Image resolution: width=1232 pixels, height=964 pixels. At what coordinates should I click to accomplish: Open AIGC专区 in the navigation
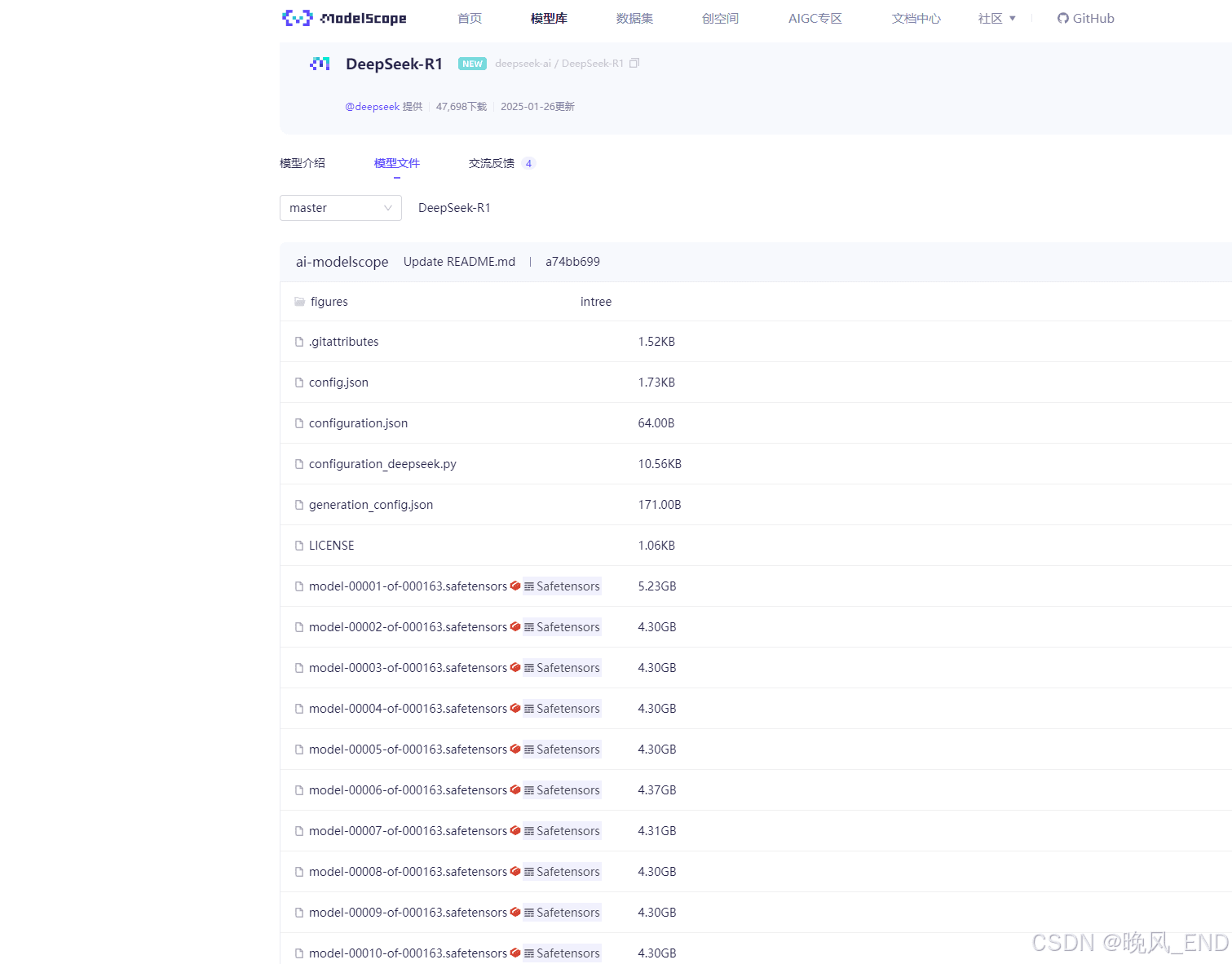(815, 18)
